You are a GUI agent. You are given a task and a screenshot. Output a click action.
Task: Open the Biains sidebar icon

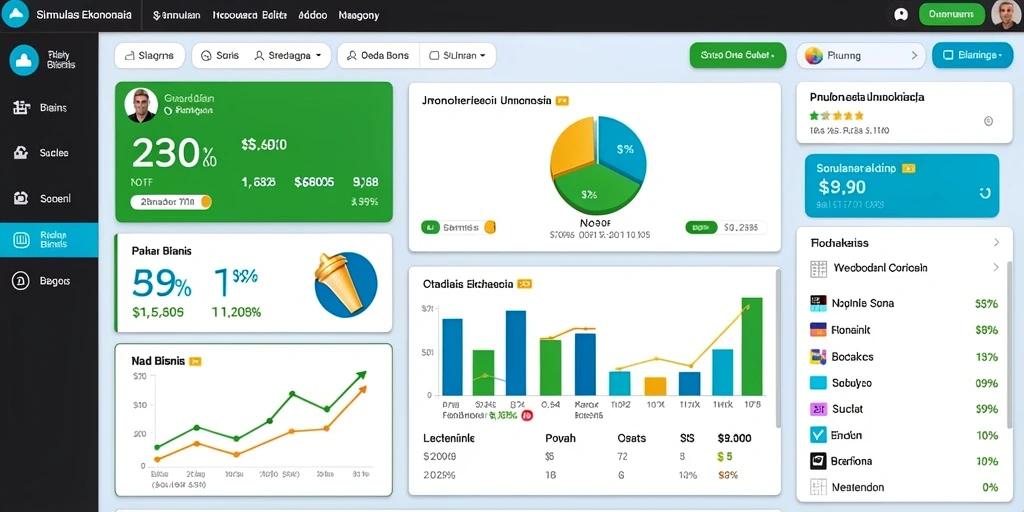pos(22,108)
